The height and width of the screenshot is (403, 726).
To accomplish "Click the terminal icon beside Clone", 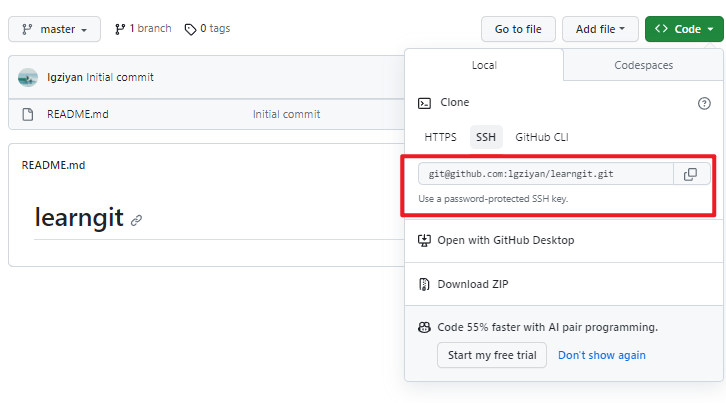I will (x=425, y=103).
